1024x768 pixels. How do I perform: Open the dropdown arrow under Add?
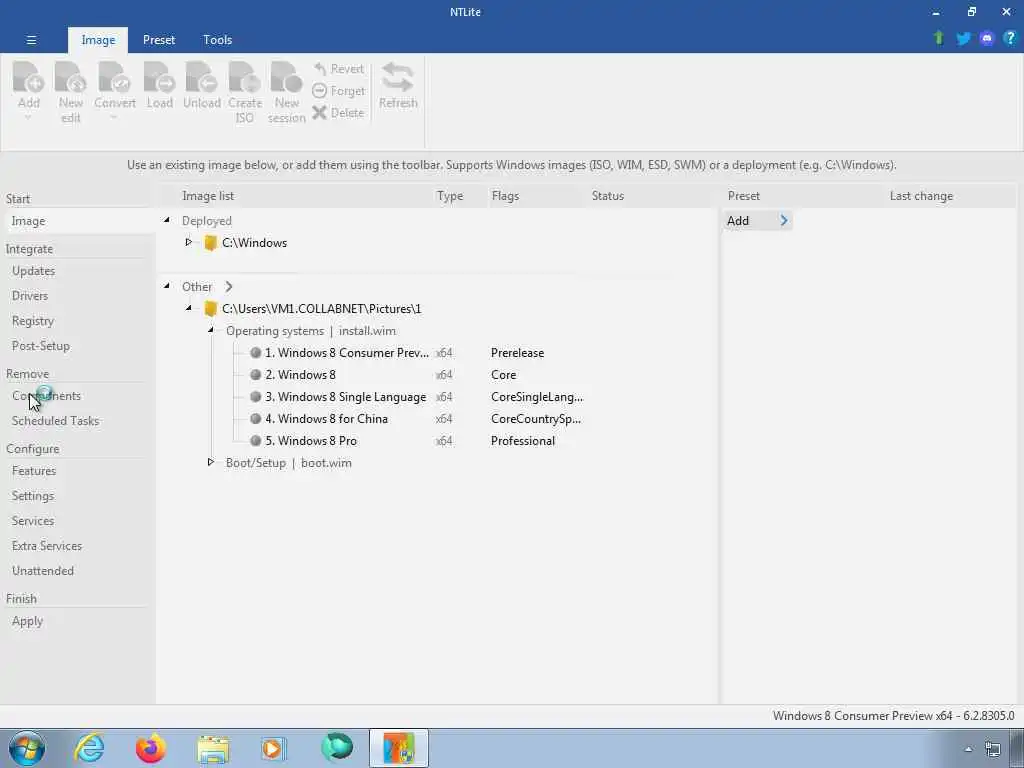(28, 118)
